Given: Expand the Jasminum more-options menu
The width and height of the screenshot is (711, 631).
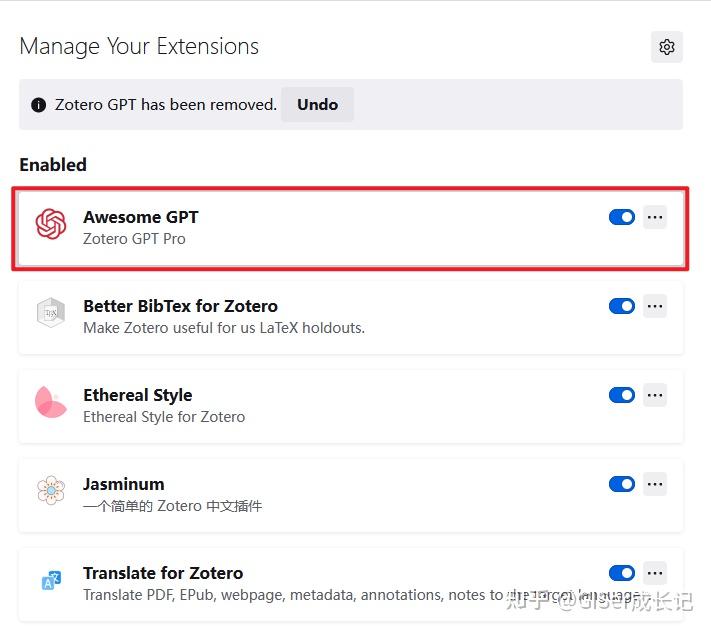Looking at the screenshot, I should (655, 484).
